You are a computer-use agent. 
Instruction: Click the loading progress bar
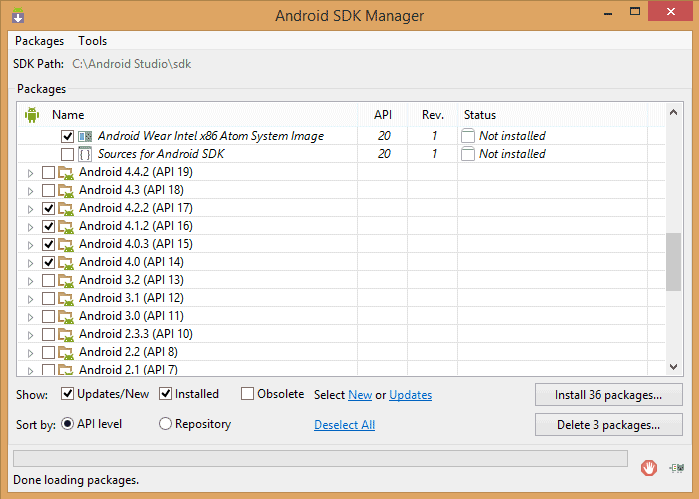tap(321, 458)
